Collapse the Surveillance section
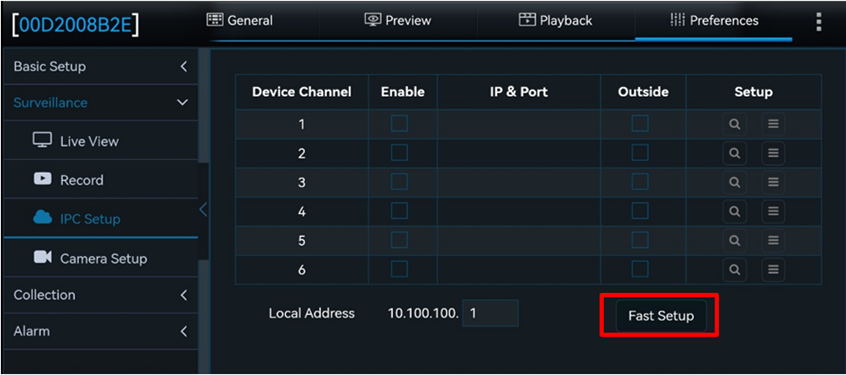Viewport: 846px width, 375px height. (x=100, y=102)
